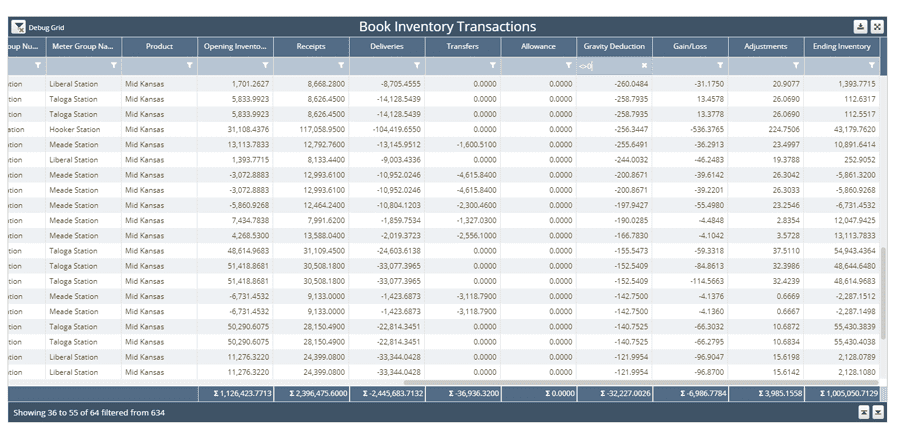
Task: Click the horizontal scrollbar thumb
Action: (x=641, y=382)
